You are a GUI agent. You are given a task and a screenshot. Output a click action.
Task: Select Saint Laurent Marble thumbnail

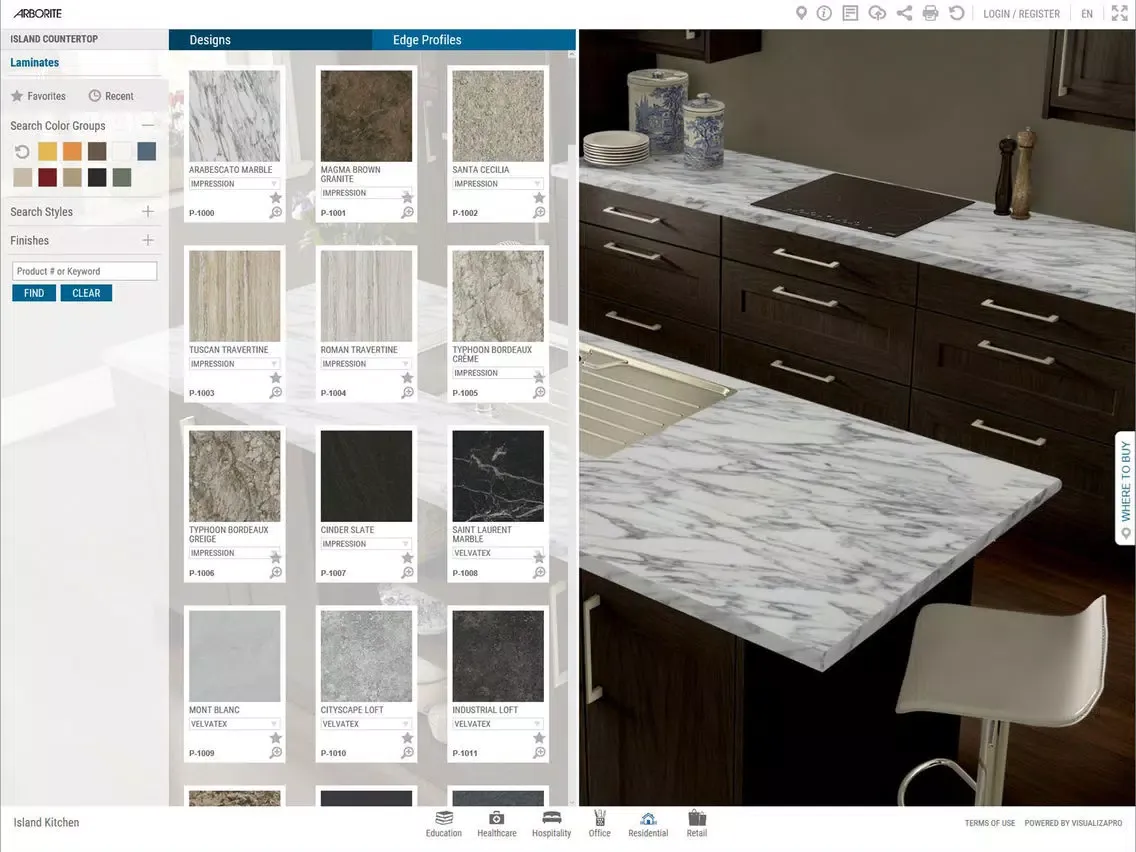pyautogui.click(x=498, y=476)
